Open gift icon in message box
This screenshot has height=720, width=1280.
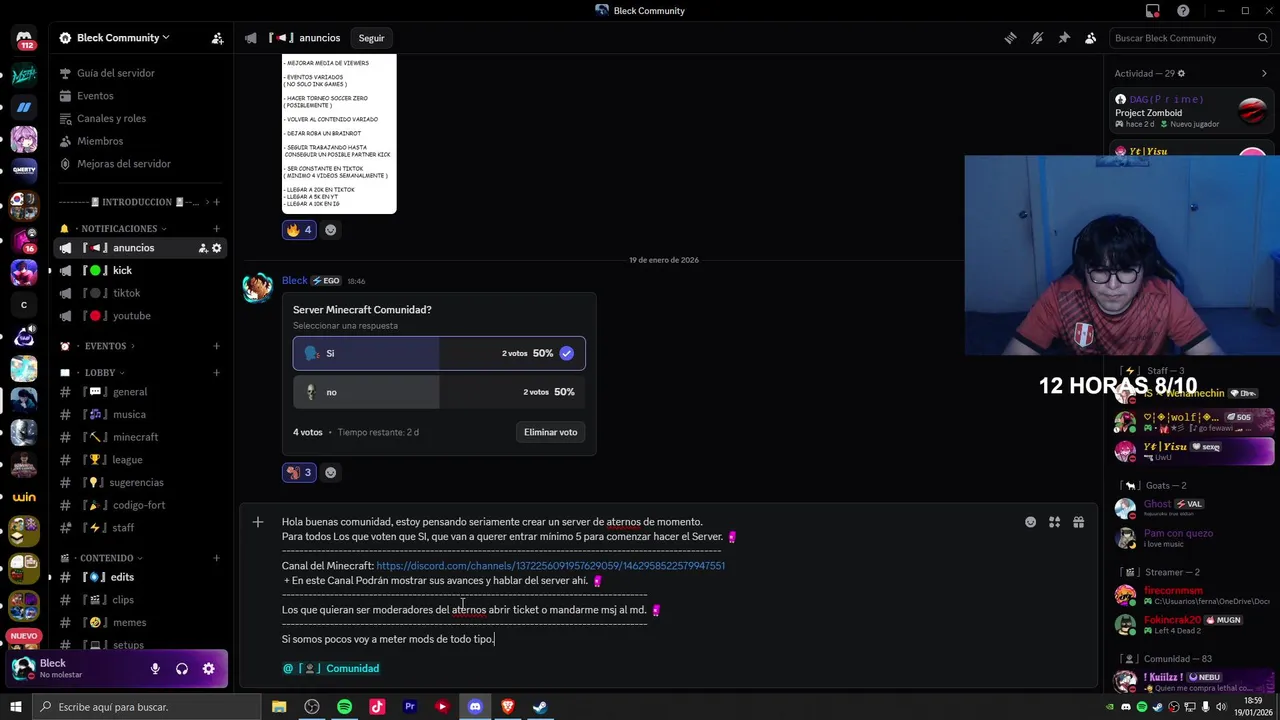[1078, 522]
